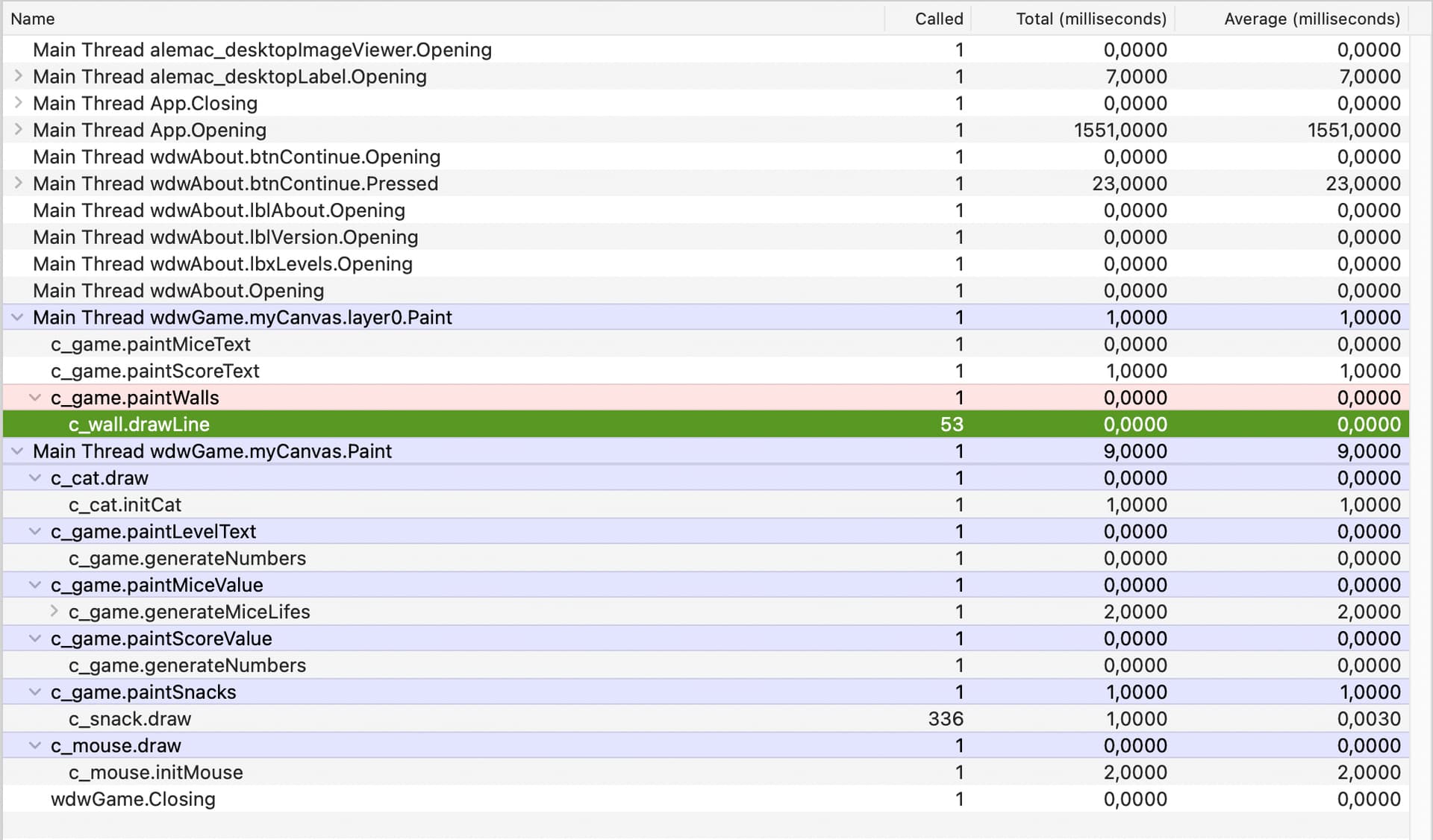The image size is (1433, 840).
Task: Click myCanvas.Paint total 9,0000
Action: (1135, 451)
